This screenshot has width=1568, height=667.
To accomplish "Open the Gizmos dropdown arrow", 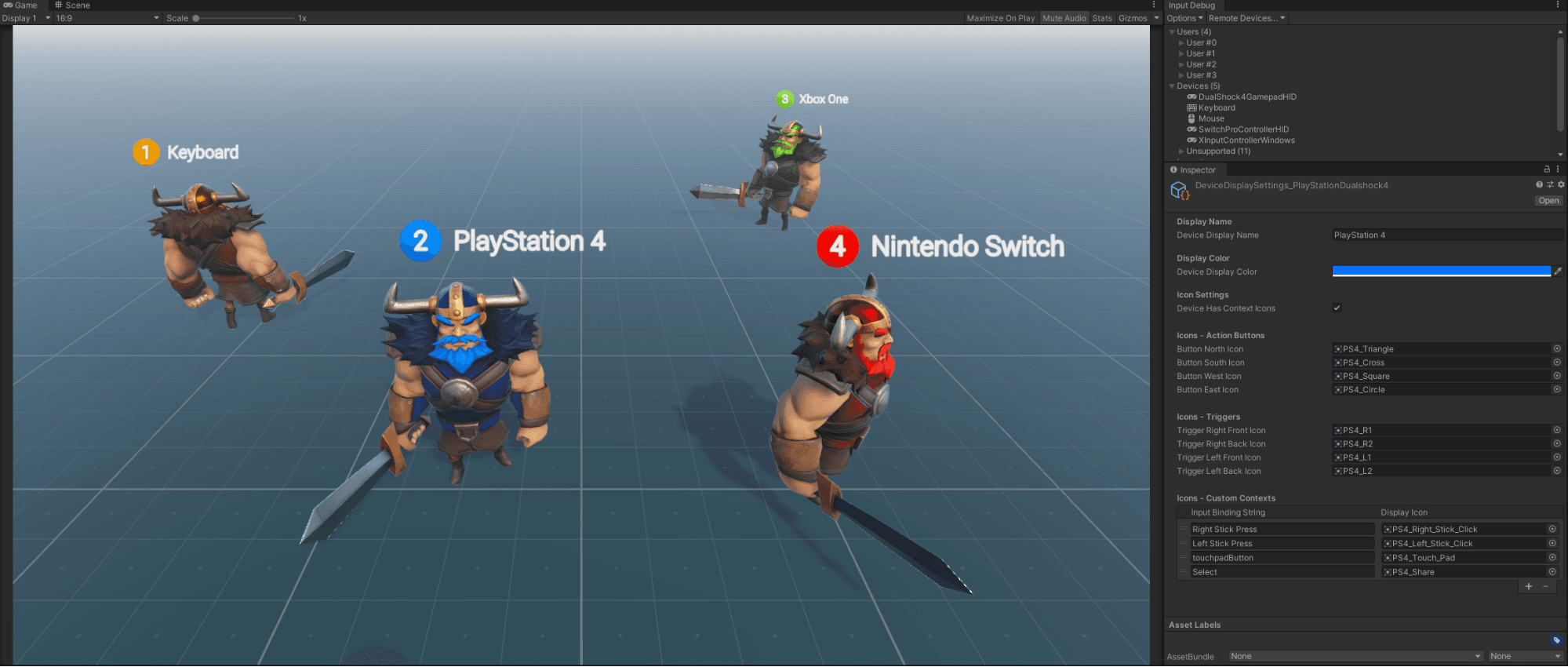I will point(1156,18).
